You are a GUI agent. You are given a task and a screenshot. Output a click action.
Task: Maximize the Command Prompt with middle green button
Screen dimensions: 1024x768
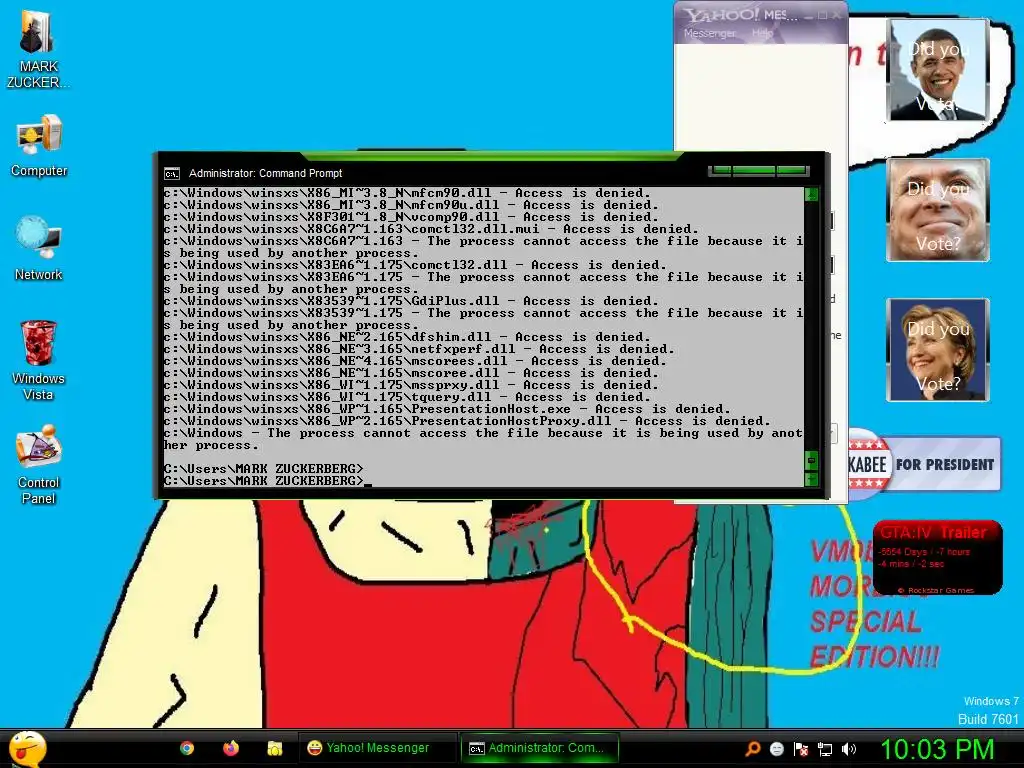coord(754,170)
